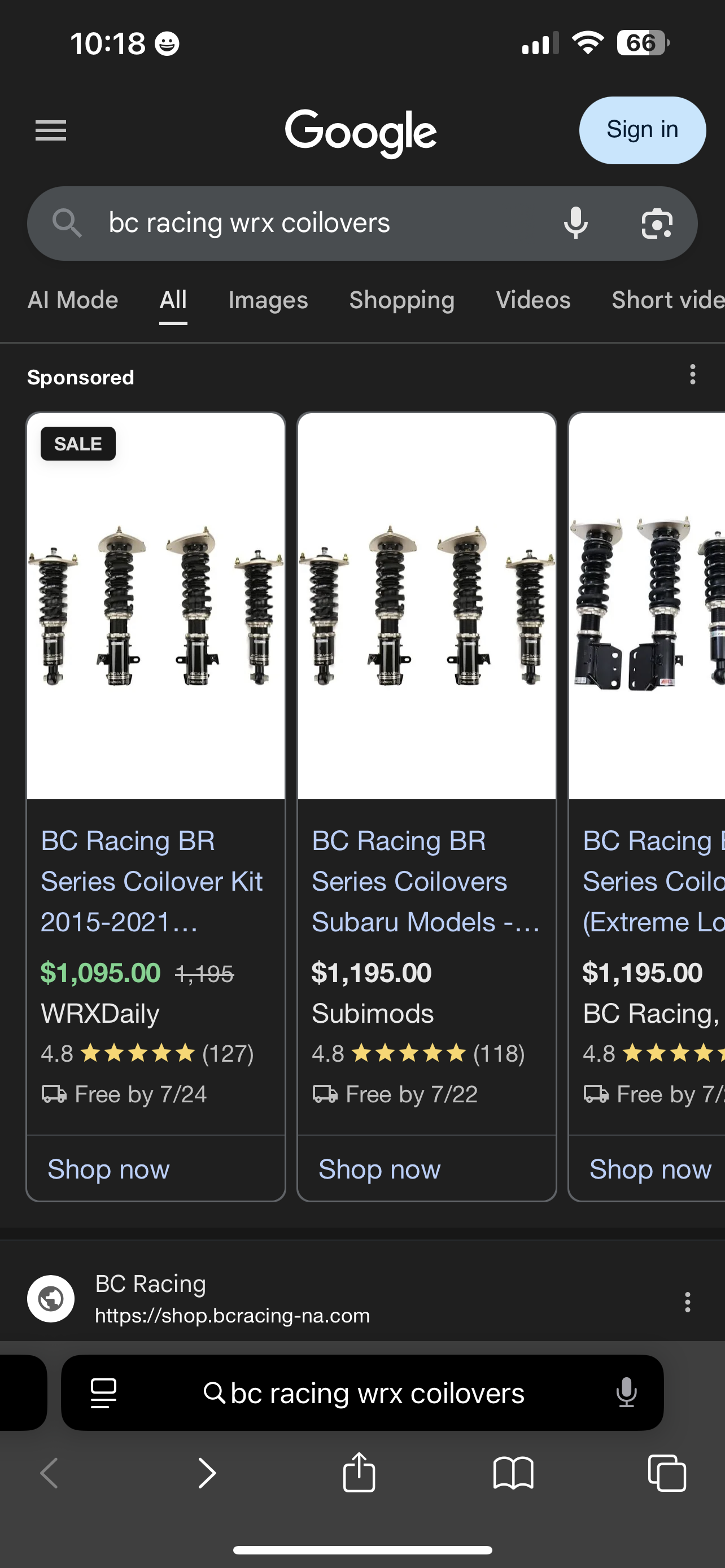Open BC Racing result three-dot menu
Image resolution: width=725 pixels, height=1568 pixels.
tap(687, 1302)
